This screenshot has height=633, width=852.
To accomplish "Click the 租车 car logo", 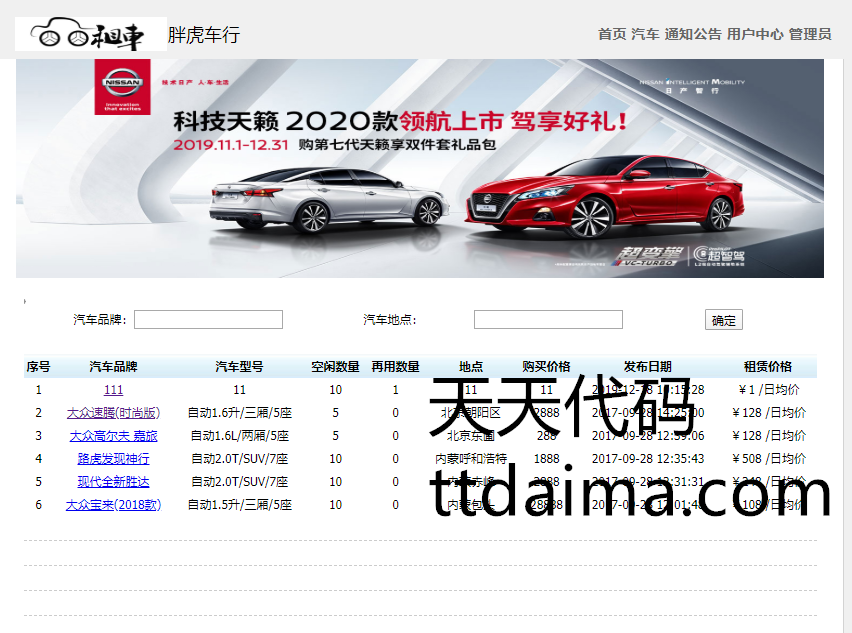I will [91, 35].
